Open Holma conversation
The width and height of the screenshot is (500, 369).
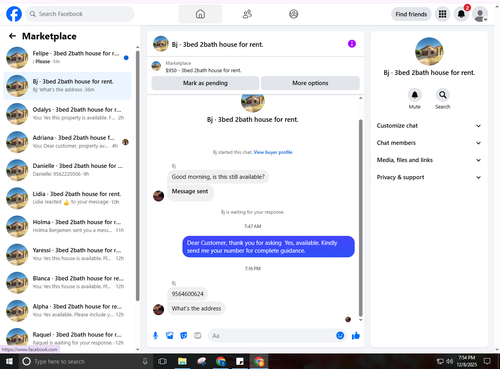67,226
